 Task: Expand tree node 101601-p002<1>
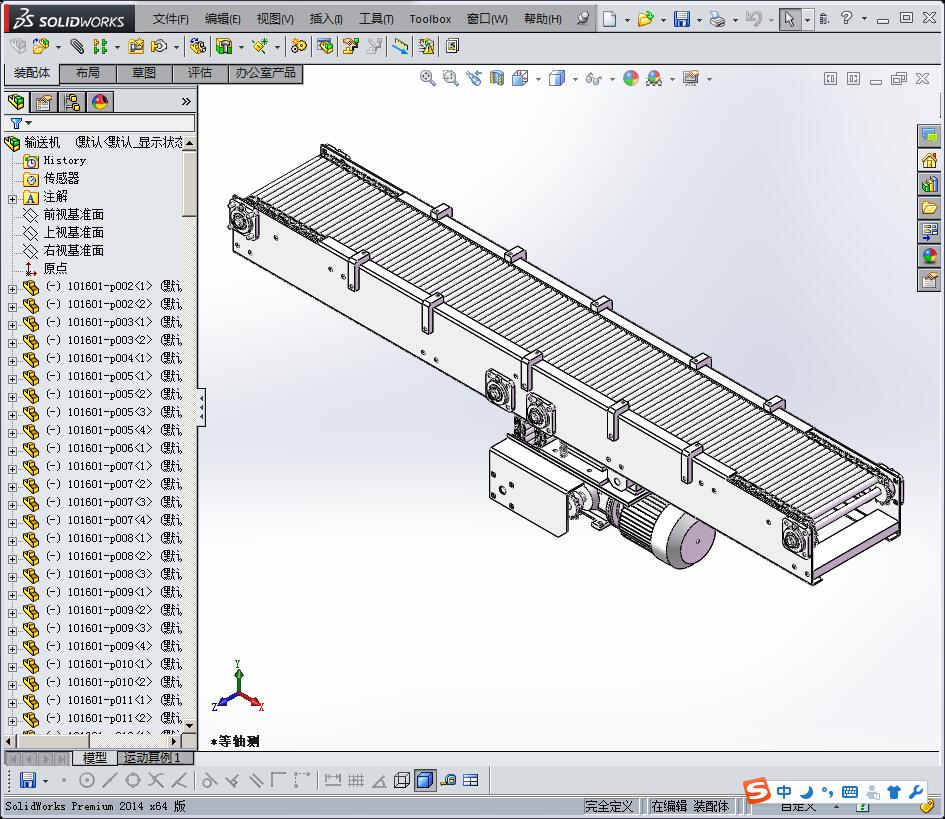[12, 289]
